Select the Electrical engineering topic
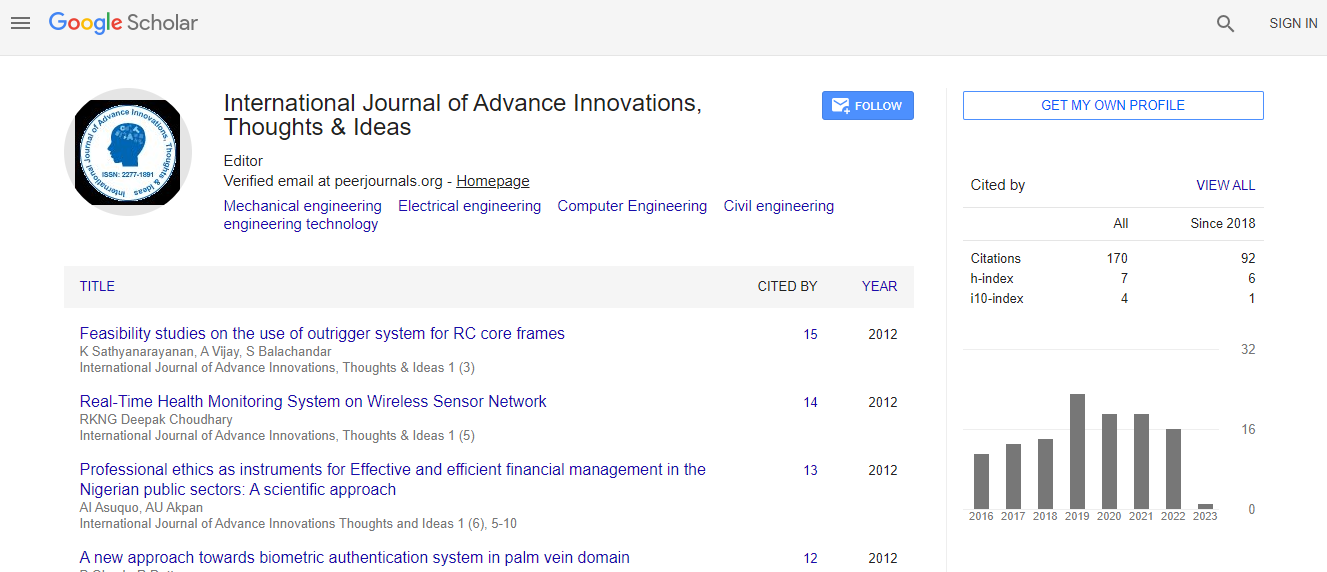Image resolution: width=1327 pixels, height=572 pixels. click(469, 206)
